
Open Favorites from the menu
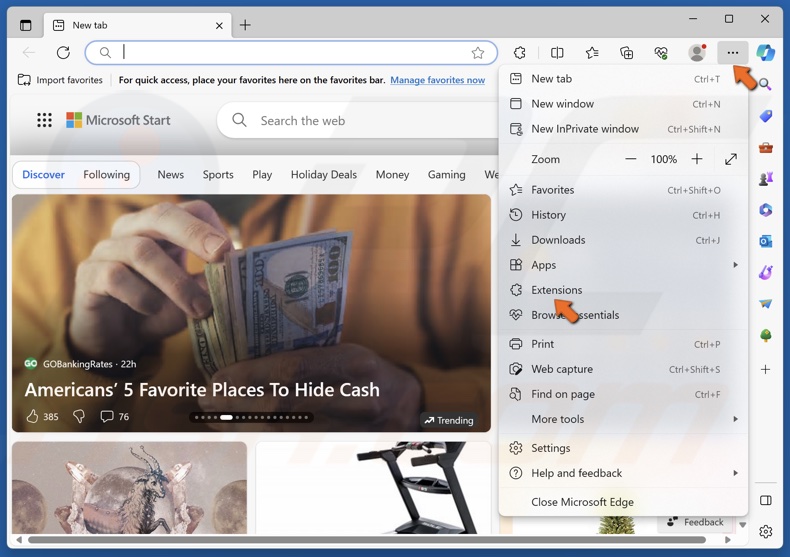coord(623,190)
